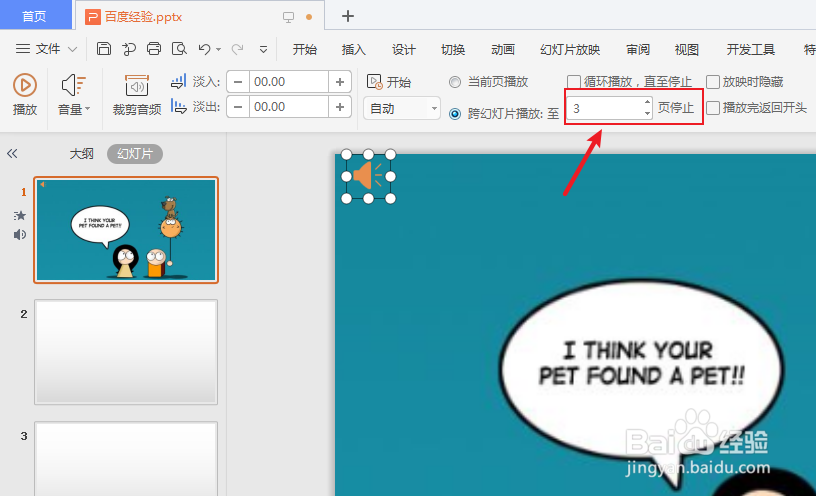816x496 pixels.
Task: Select 跨幻灯片播放 radio button
Action: 455,113
